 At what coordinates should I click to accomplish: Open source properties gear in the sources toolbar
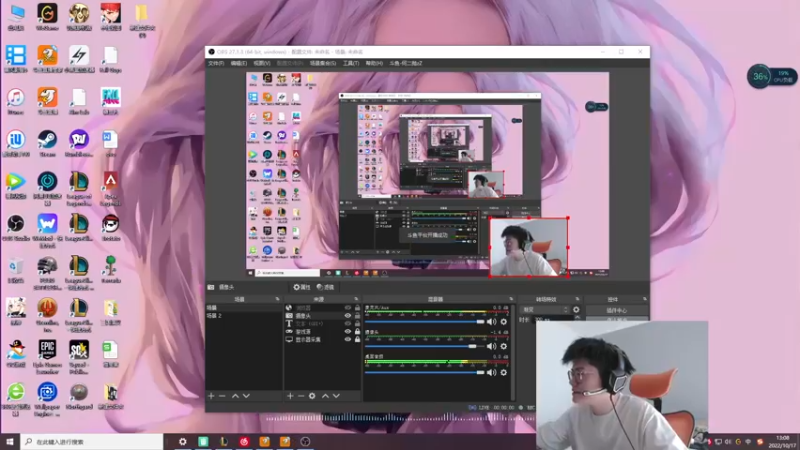click(312, 396)
